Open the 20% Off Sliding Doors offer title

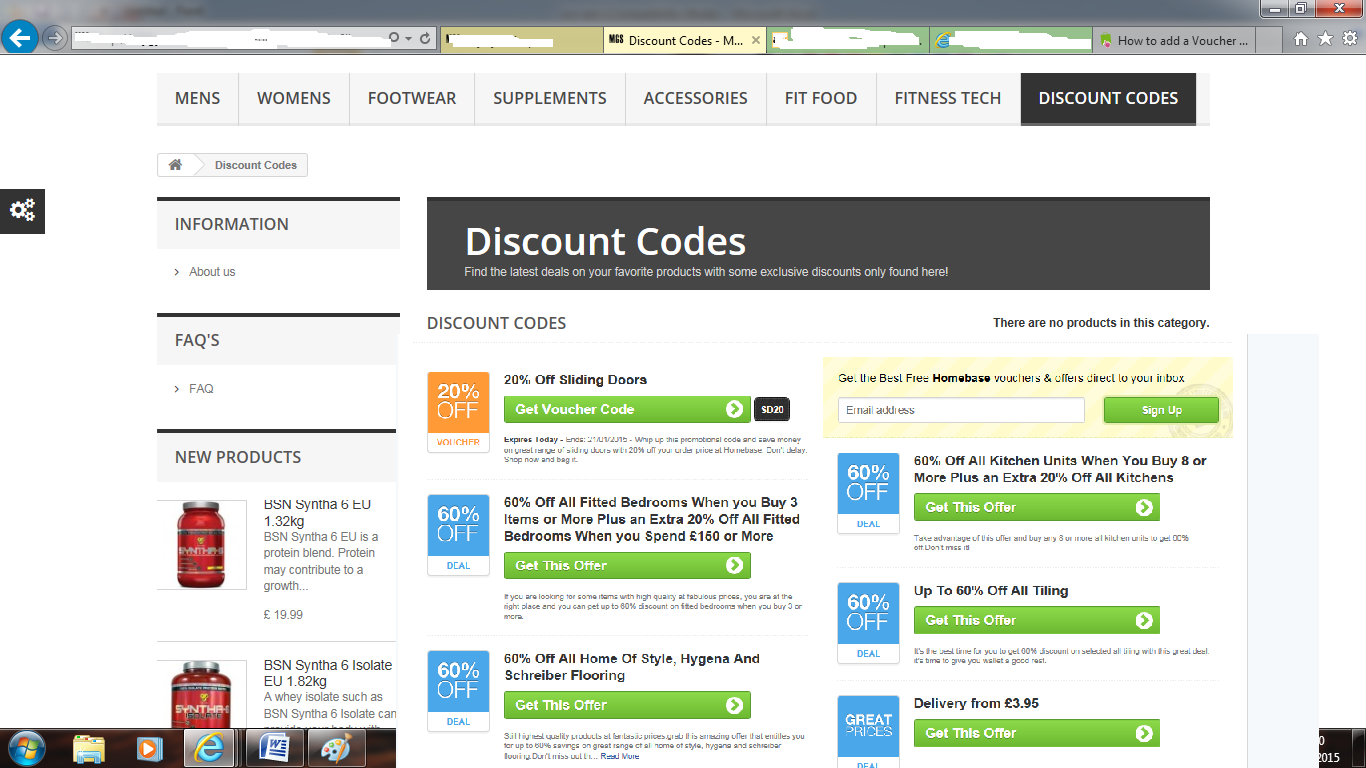[575, 380]
